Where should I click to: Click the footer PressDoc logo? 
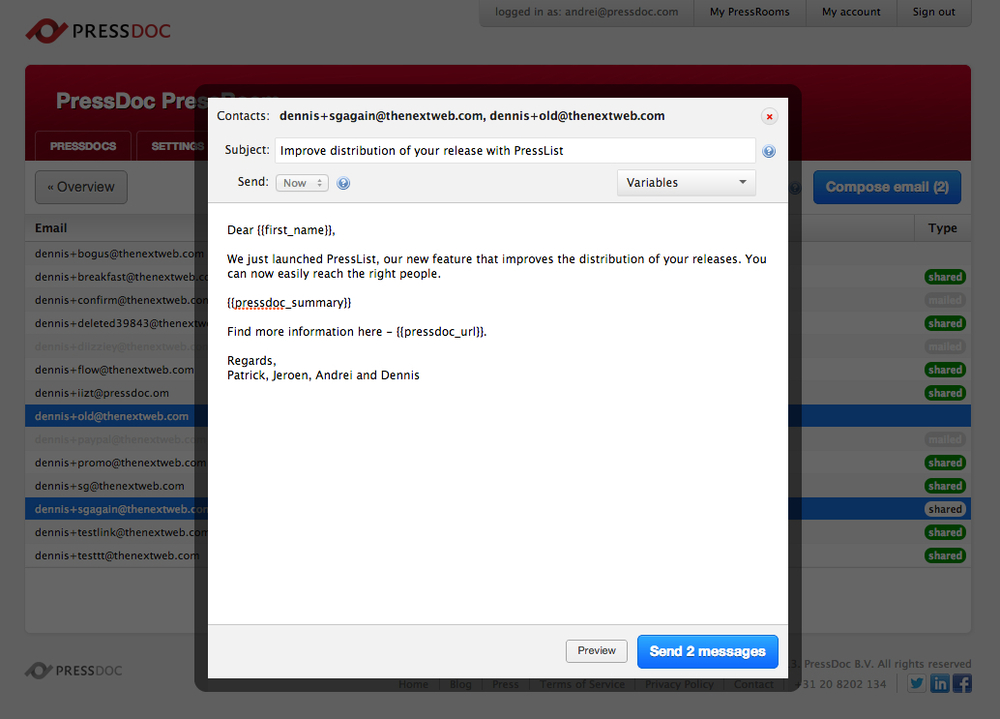[x=74, y=670]
